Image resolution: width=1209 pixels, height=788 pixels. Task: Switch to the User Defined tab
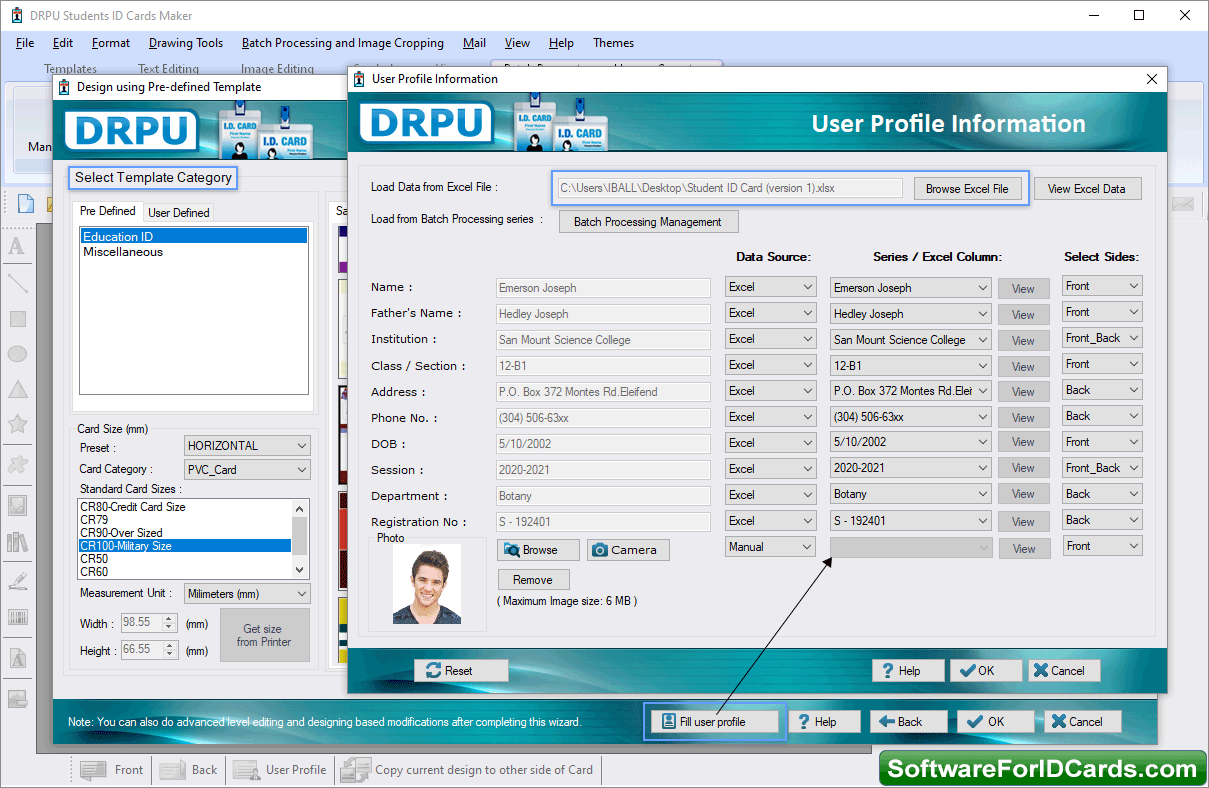coord(179,213)
